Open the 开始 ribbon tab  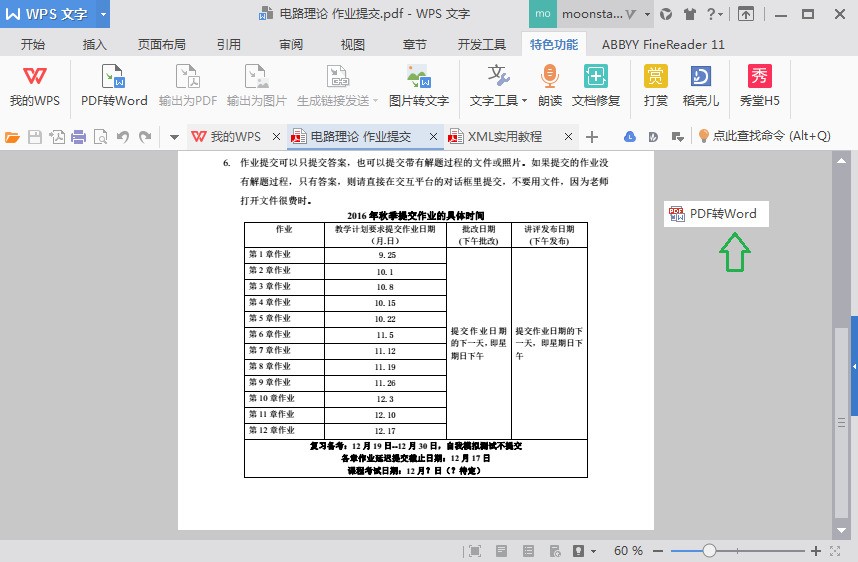click(x=33, y=44)
